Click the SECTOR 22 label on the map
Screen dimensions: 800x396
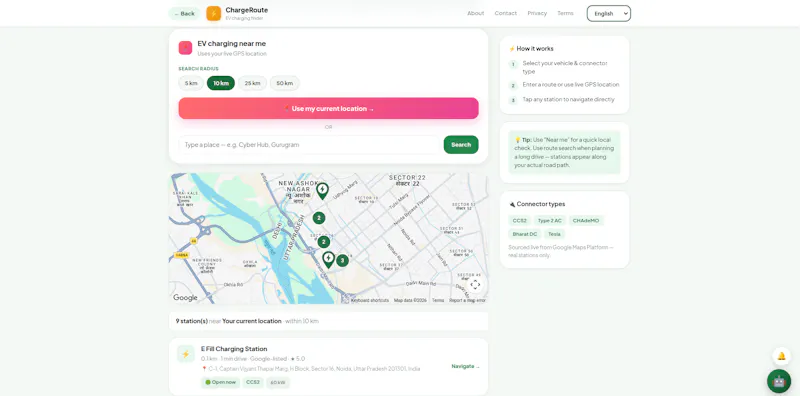(407, 180)
